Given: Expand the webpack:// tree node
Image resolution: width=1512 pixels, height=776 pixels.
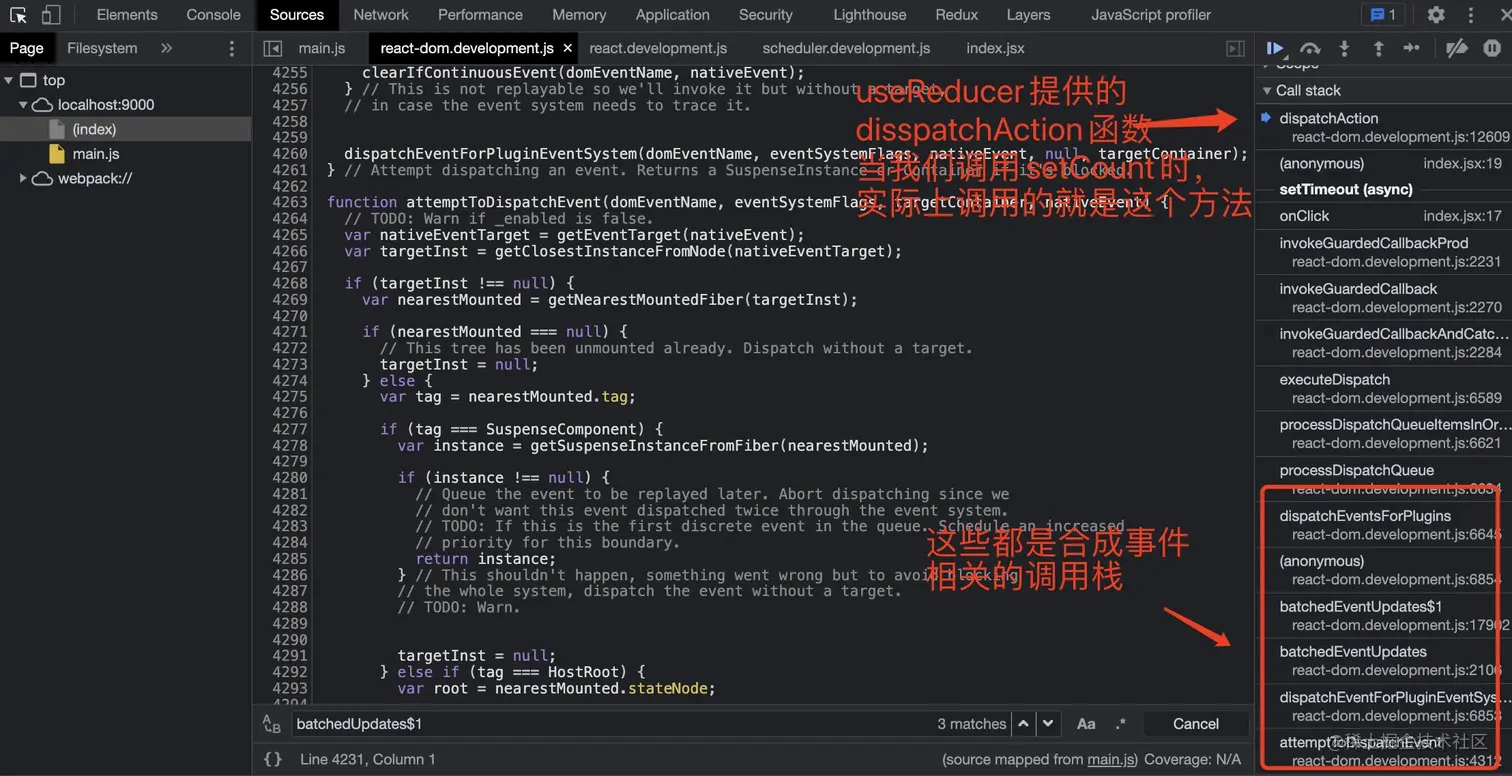Looking at the screenshot, I should 23,179.
